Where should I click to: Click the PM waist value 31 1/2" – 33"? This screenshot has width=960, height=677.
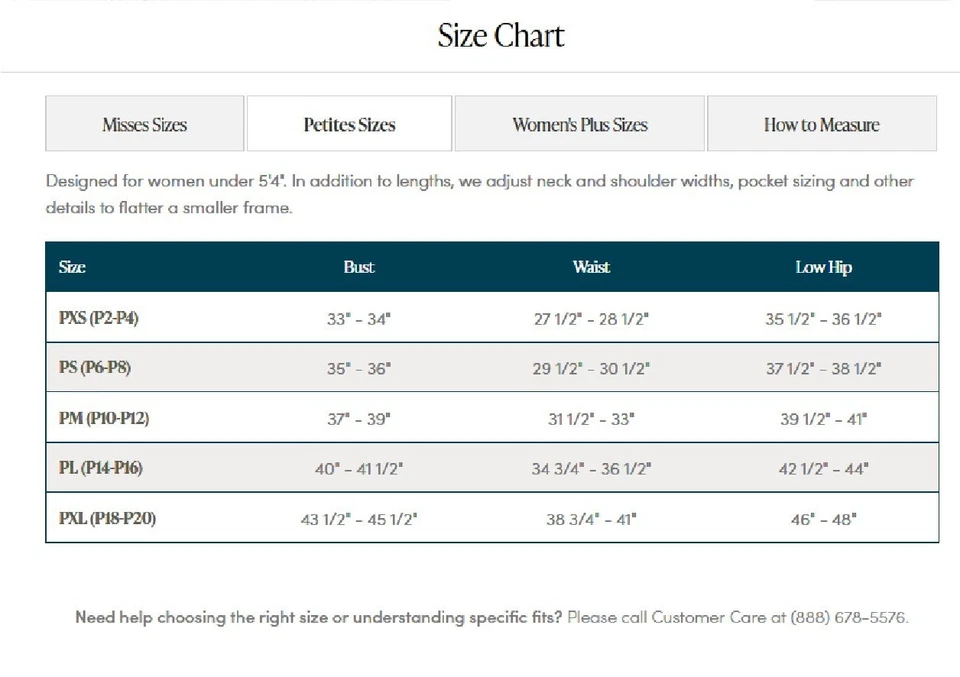pyautogui.click(x=591, y=419)
